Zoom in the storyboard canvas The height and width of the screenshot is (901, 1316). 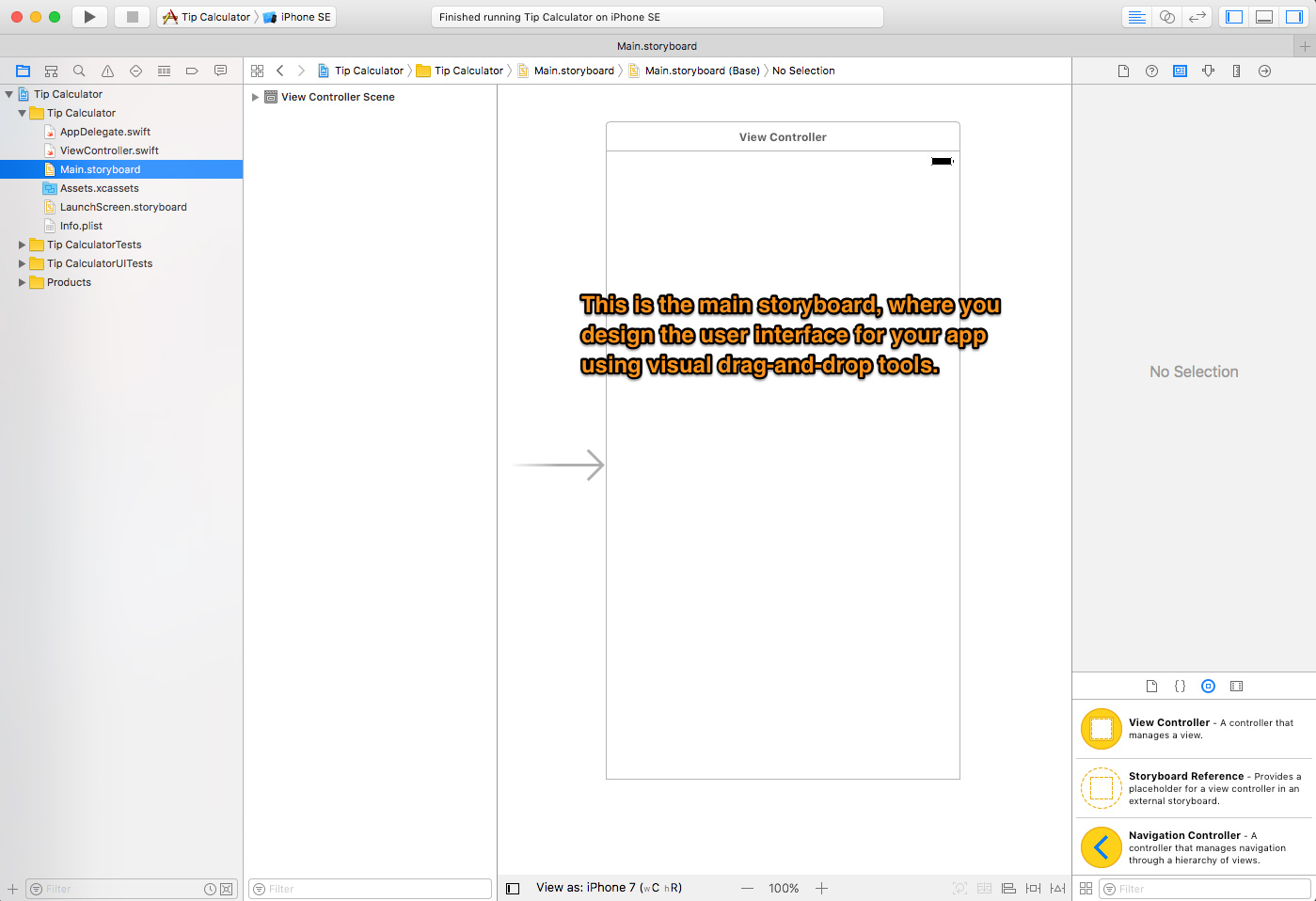821,888
